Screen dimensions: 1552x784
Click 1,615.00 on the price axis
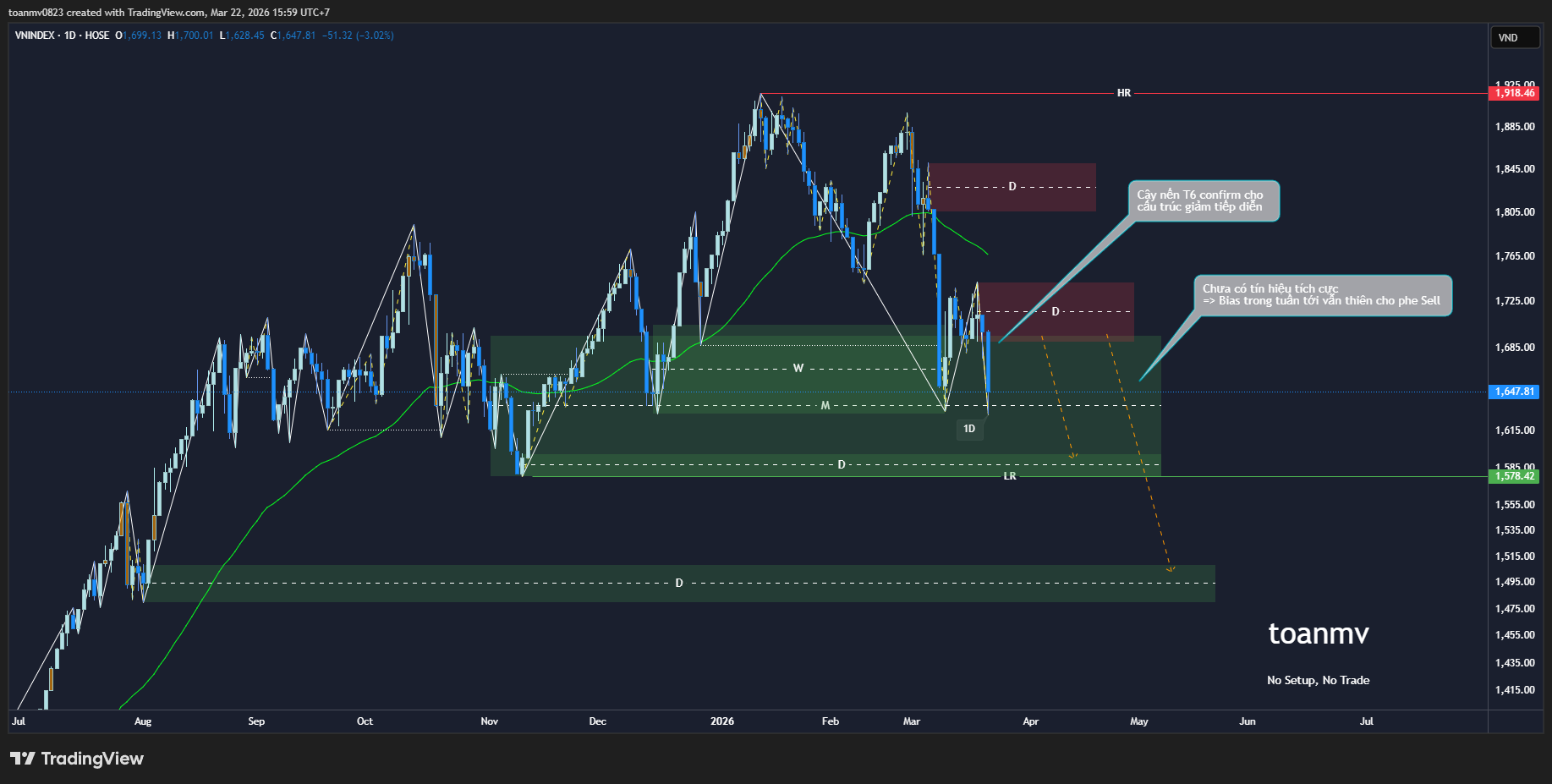point(1515,430)
